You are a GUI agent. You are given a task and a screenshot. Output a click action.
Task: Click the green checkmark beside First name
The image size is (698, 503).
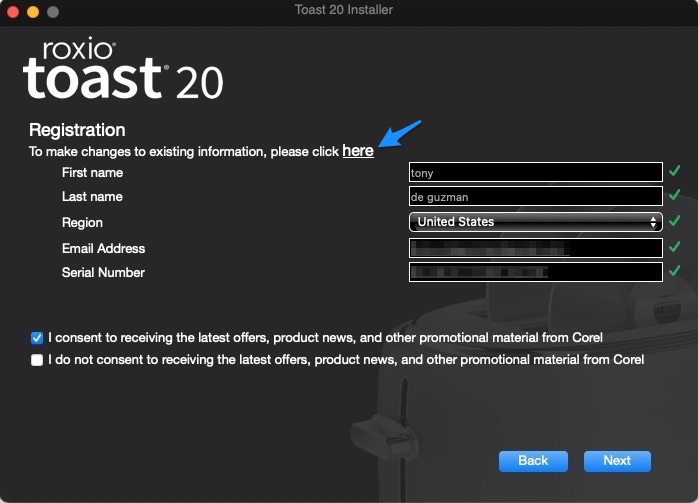click(x=674, y=170)
